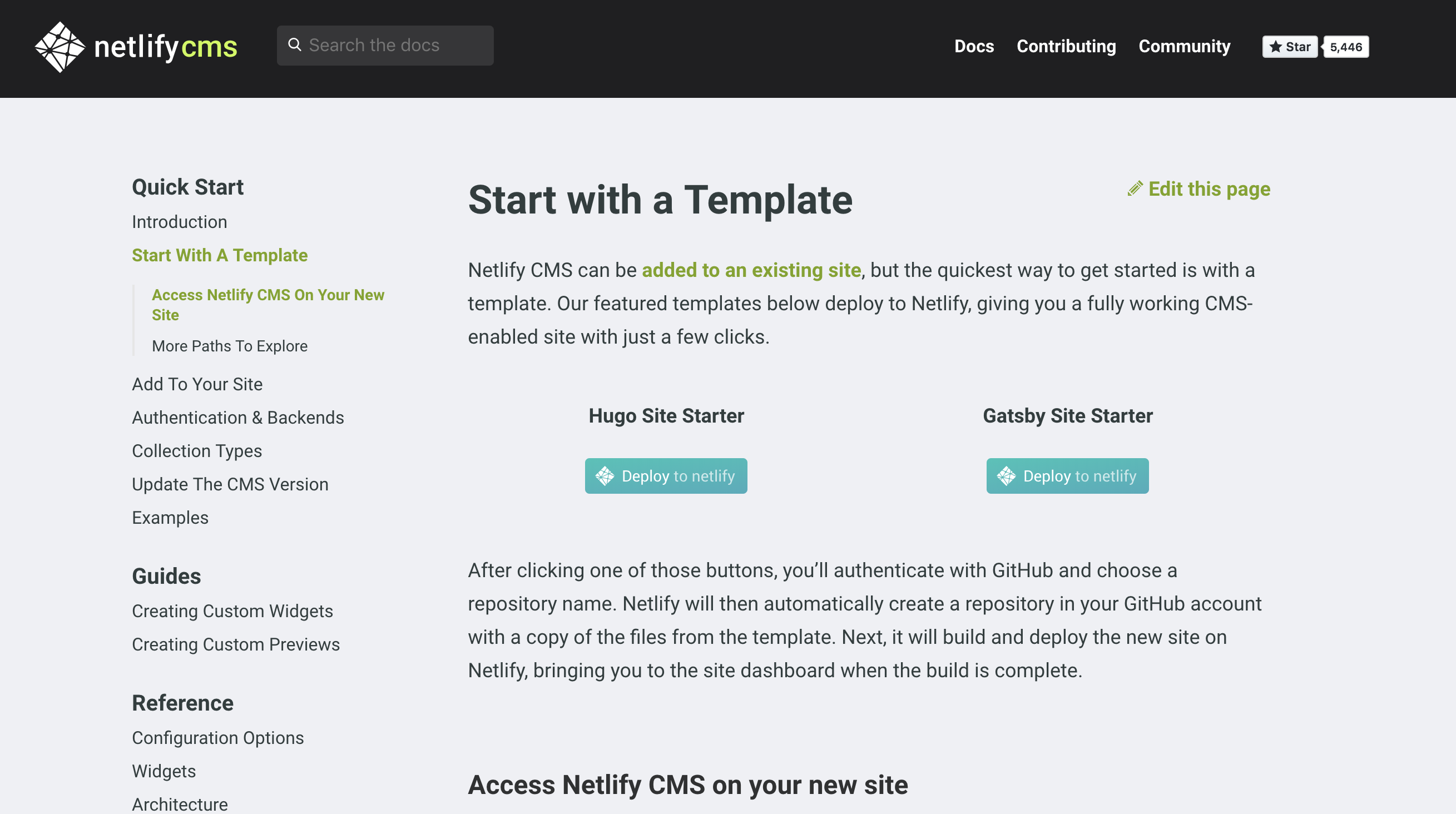
Task: Select Start With A Template sidebar item
Action: [219, 255]
